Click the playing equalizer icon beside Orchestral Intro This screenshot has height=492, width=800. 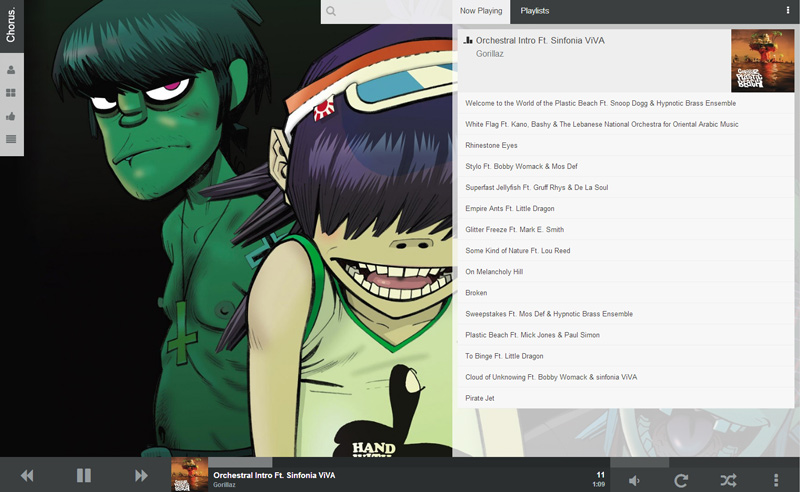(x=468, y=40)
